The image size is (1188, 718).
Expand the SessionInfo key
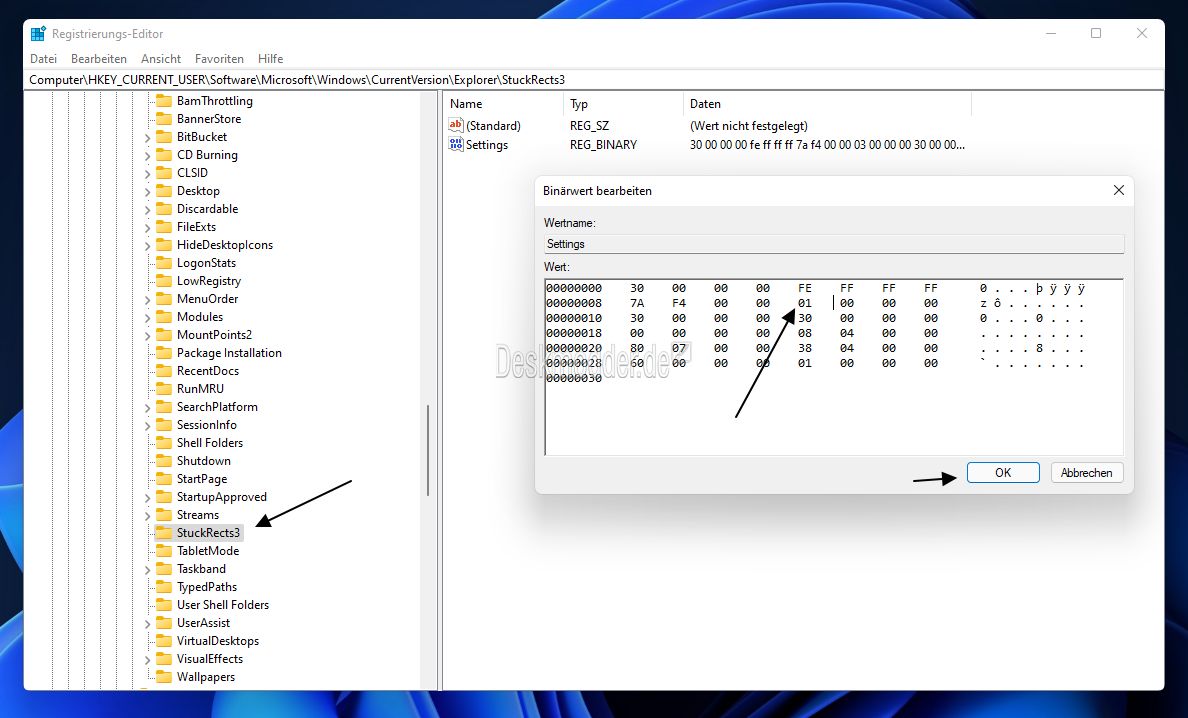pyautogui.click(x=147, y=426)
